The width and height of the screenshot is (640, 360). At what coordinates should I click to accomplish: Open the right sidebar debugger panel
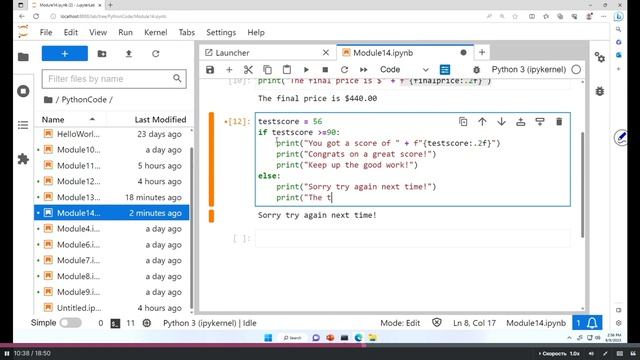pos(600,91)
